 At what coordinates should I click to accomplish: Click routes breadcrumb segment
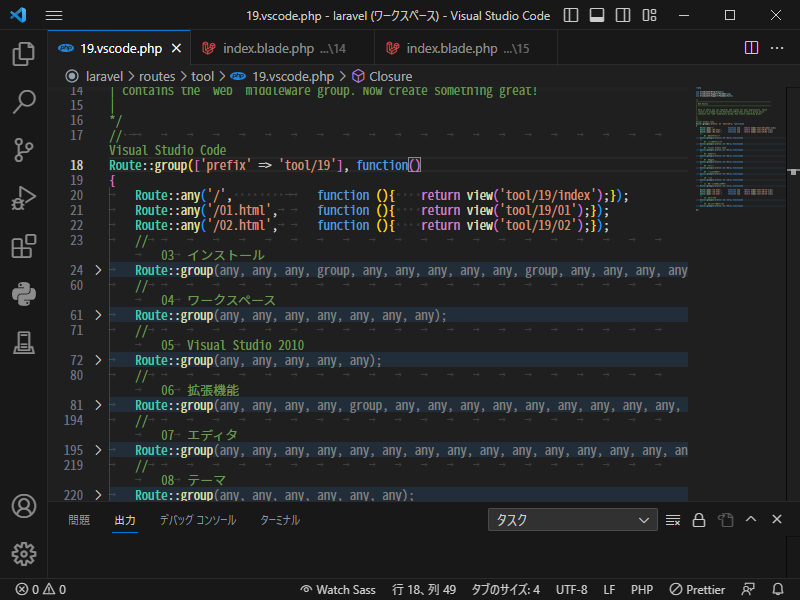[x=157, y=77]
